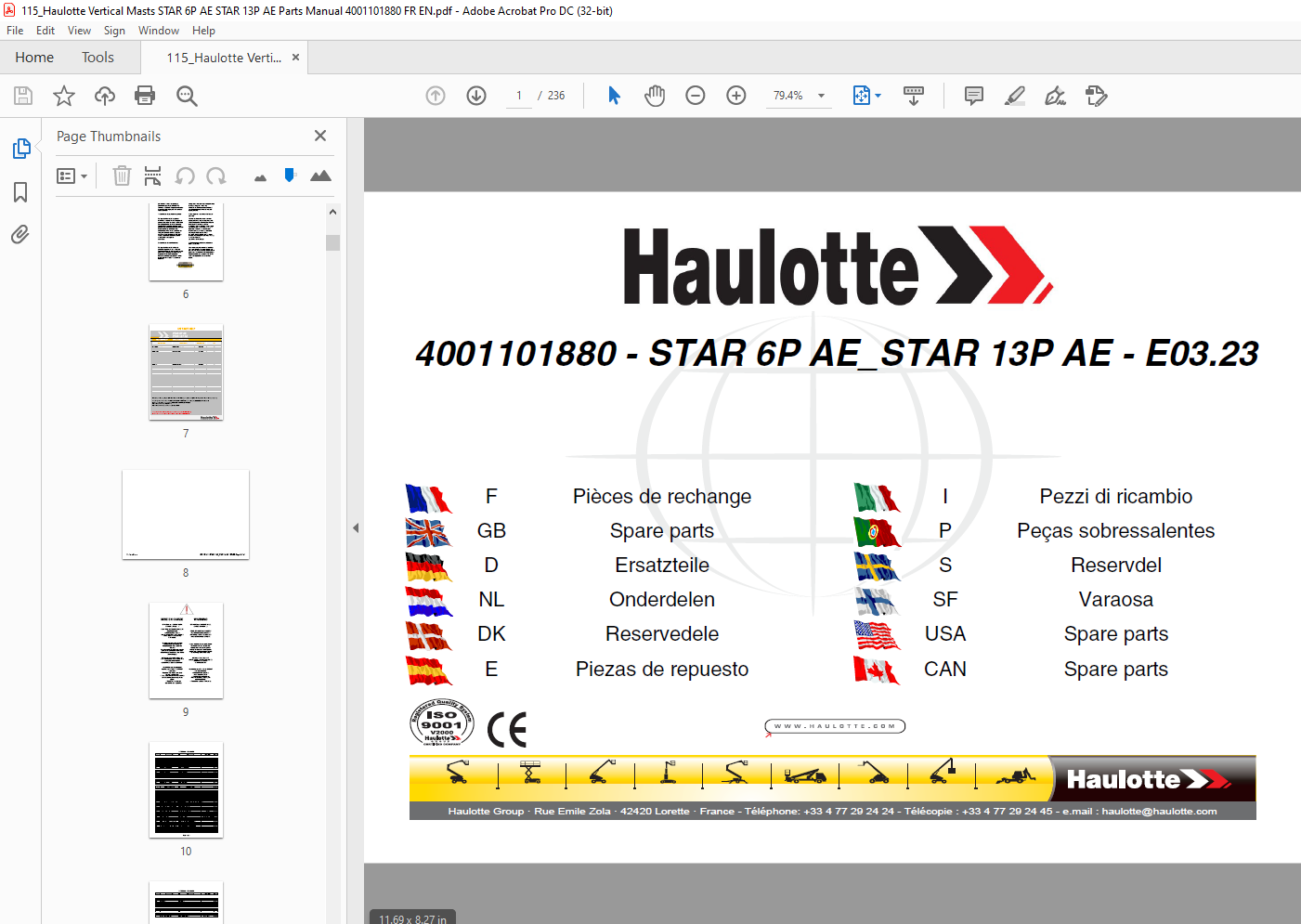Add document to starred favorites
Viewport: 1301px width, 924px height.
tap(64, 96)
